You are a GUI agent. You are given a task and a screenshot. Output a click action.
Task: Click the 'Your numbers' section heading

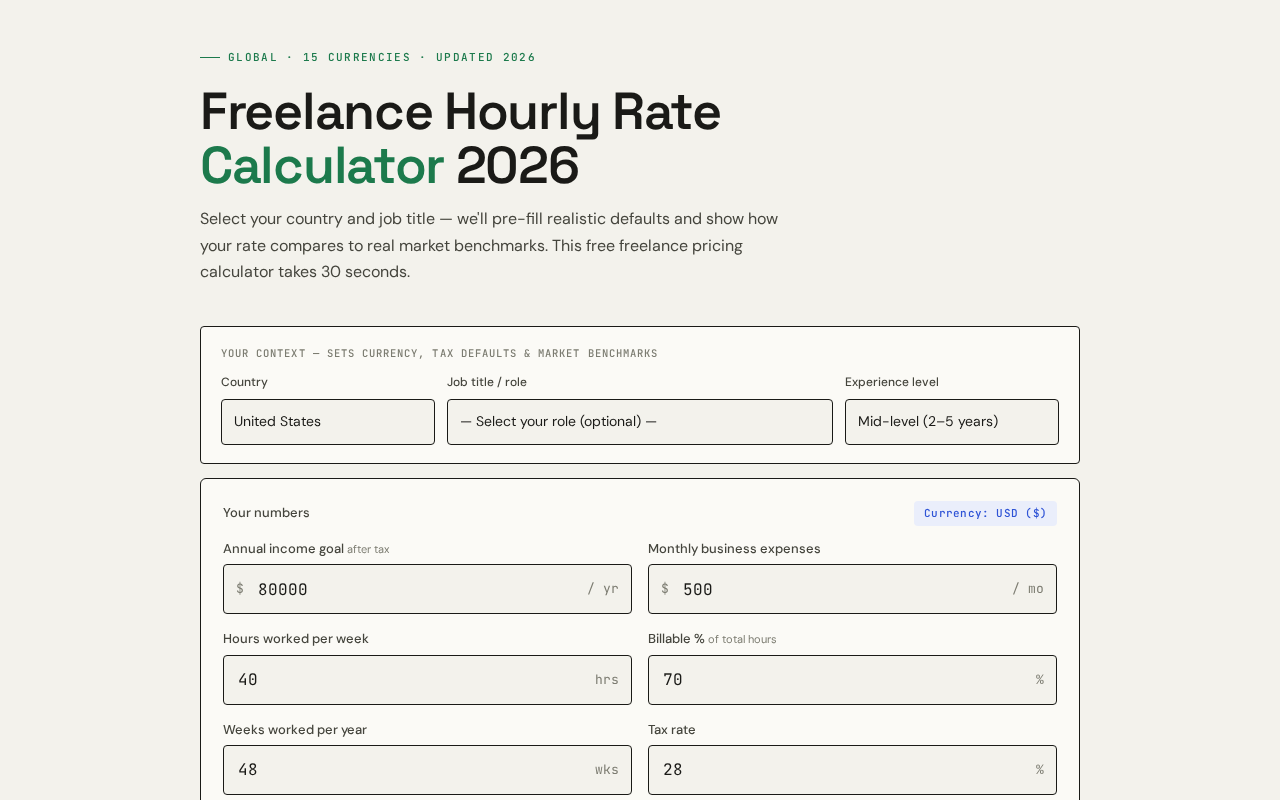(x=266, y=513)
